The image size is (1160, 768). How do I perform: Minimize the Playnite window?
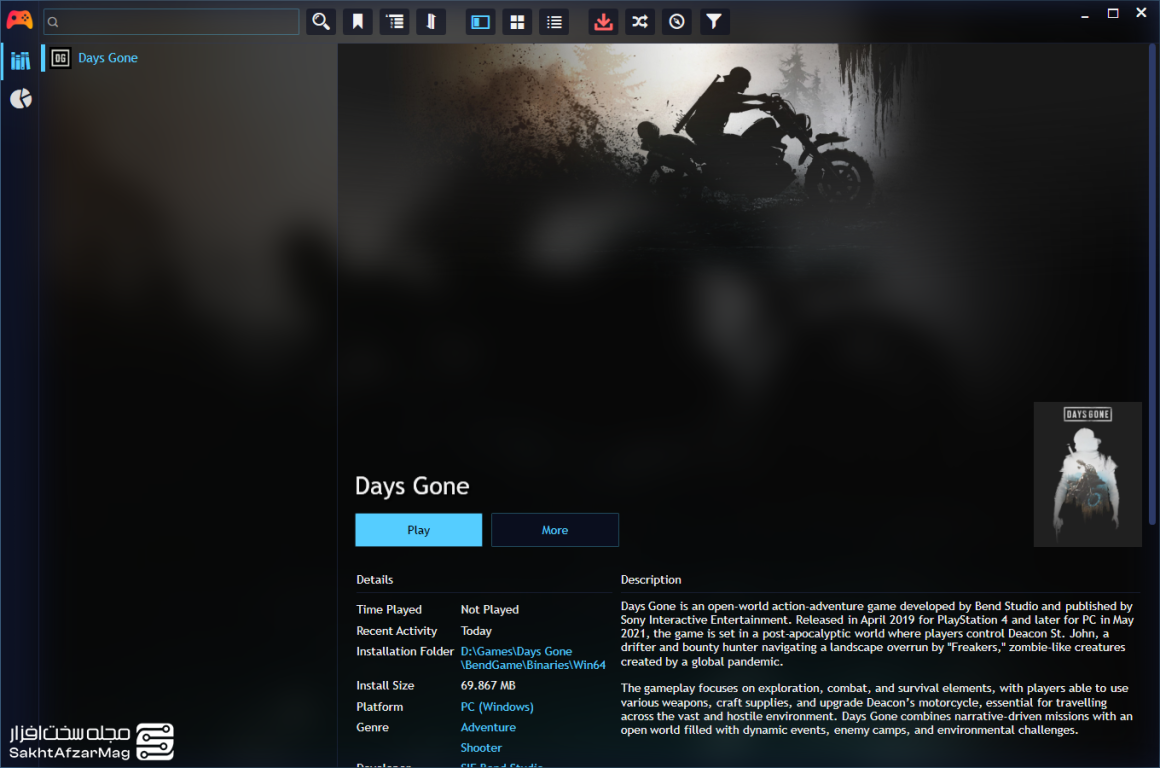click(x=1085, y=14)
